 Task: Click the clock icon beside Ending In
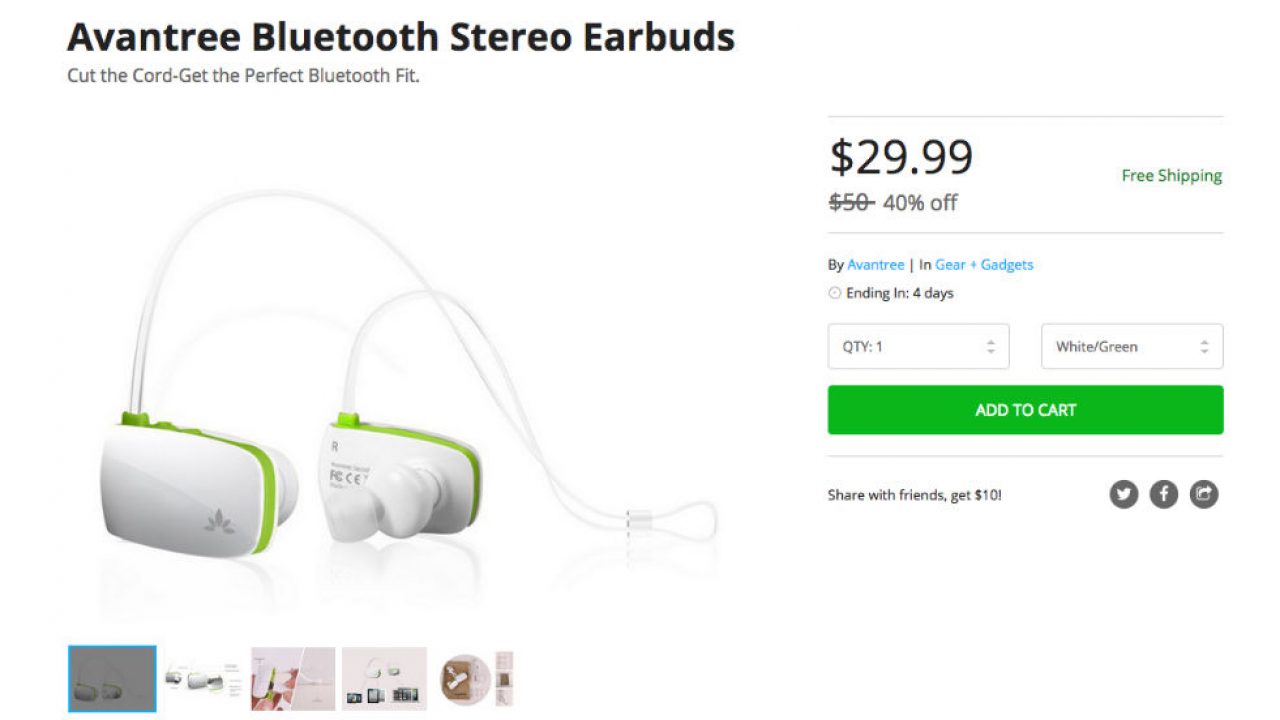pyautogui.click(x=835, y=293)
